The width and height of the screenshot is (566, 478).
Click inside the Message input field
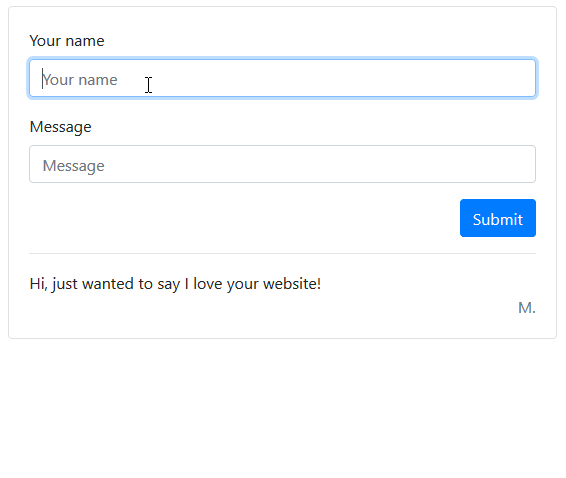(282, 164)
